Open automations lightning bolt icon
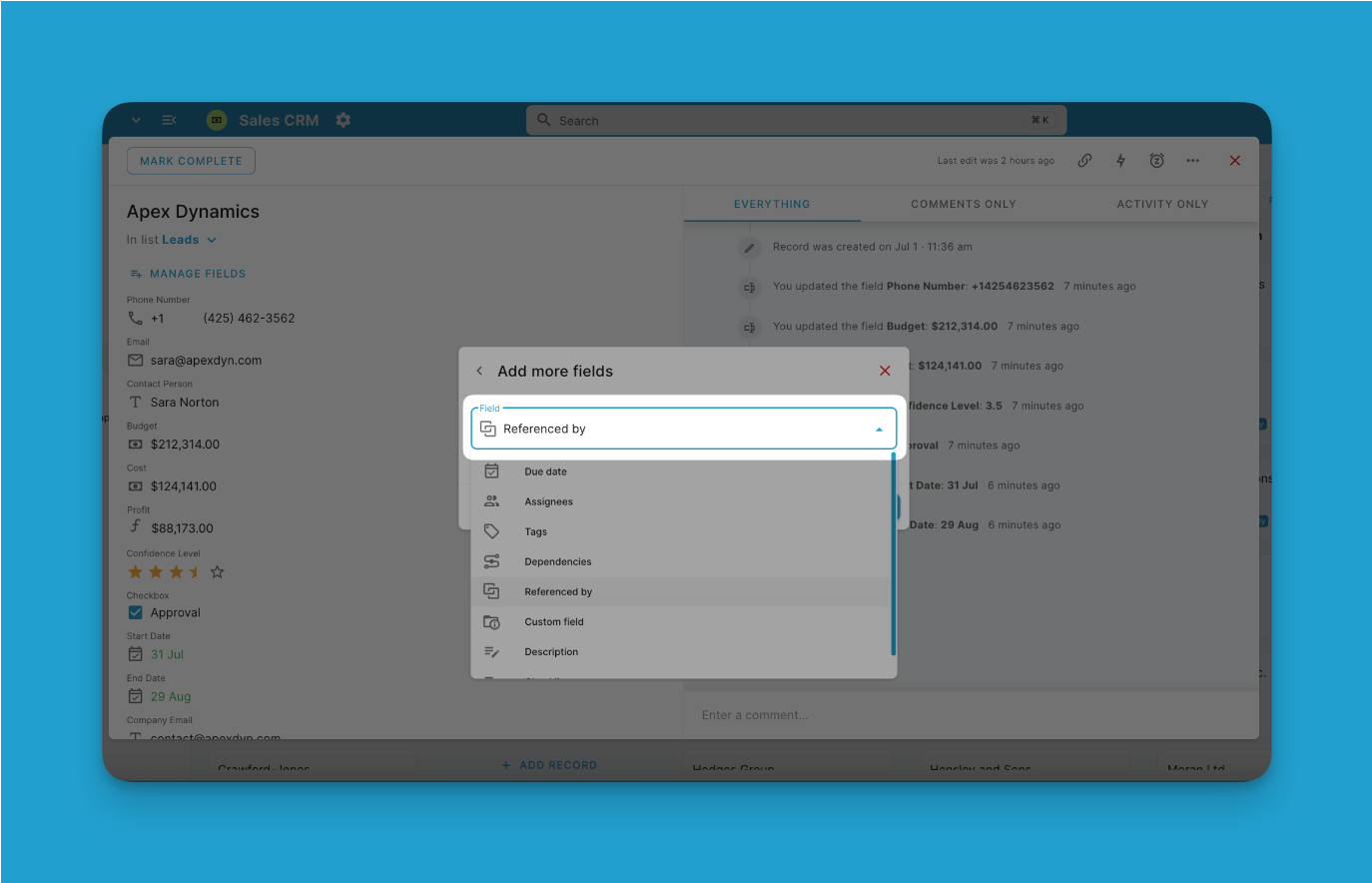Image resolution: width=1372 pixels, height=883 pixels. click(x=1120, y=161)
